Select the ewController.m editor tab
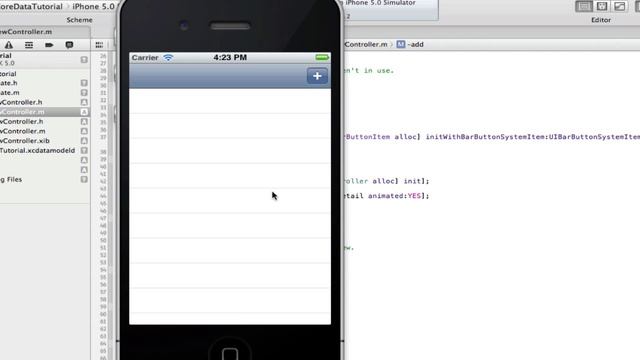640x360 pixels. pyautogui.click(x=26, y=32)
